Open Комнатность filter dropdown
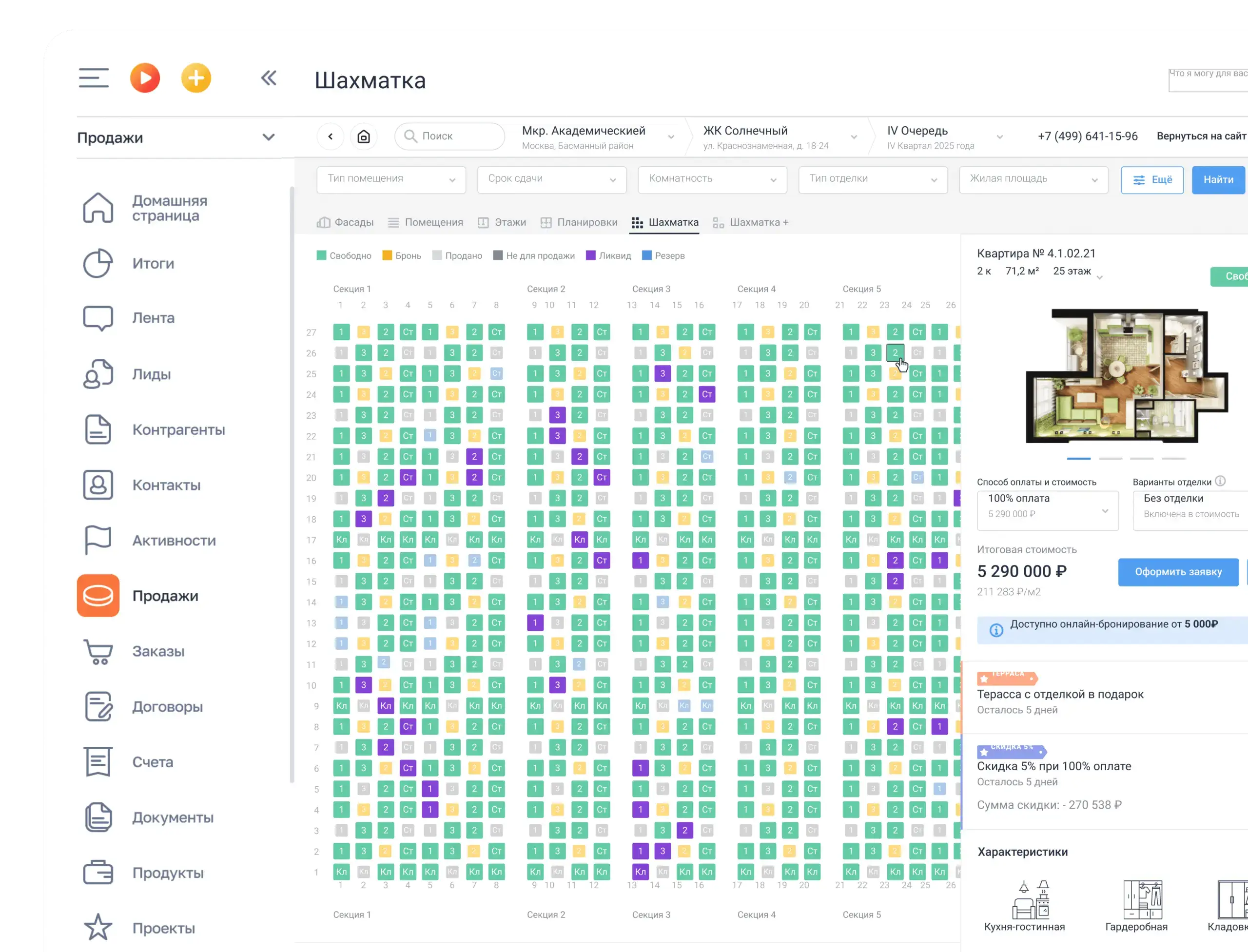1248x952 pixels. tap(712, 180)
